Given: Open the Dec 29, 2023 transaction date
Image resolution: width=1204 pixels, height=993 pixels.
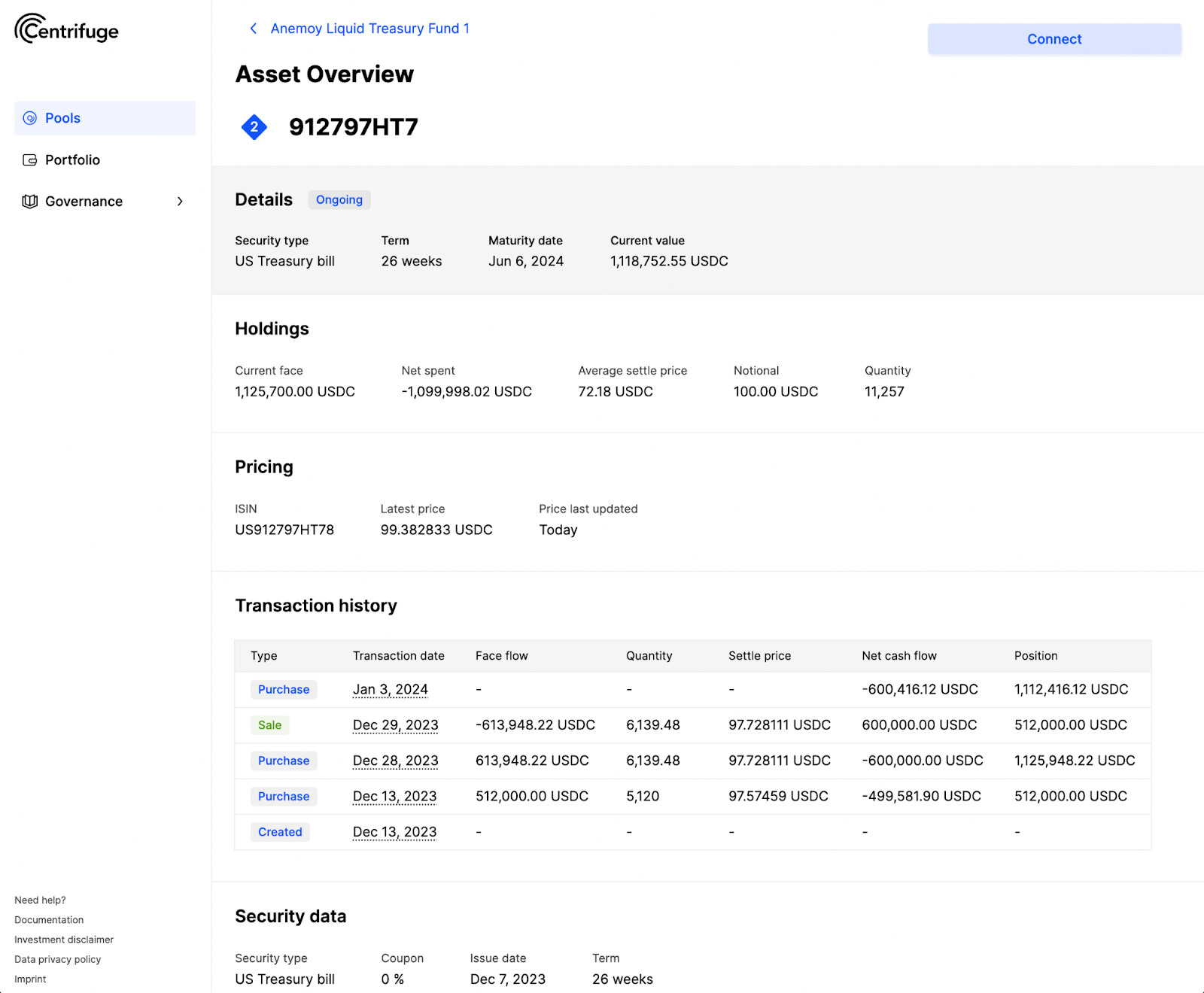Looking at the screenshot, I should click(395, 725).
